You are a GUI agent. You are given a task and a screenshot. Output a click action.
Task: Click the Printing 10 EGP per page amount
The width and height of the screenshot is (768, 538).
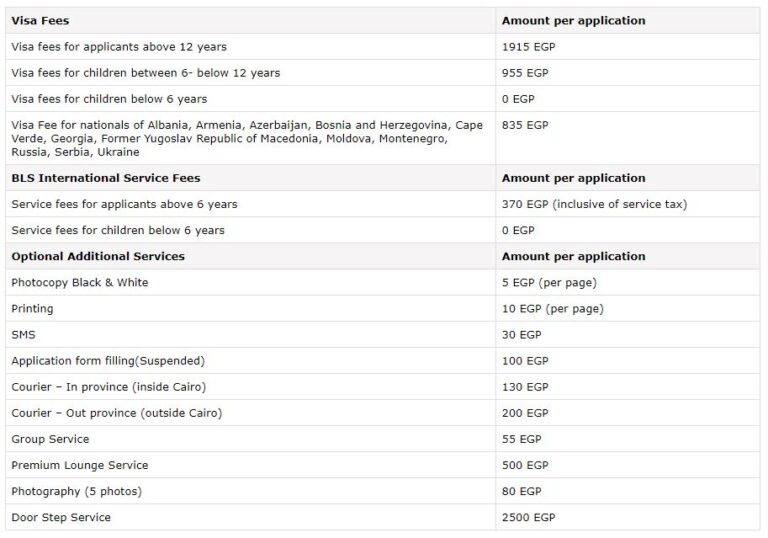pyautogui.click(x=552, y=309)
